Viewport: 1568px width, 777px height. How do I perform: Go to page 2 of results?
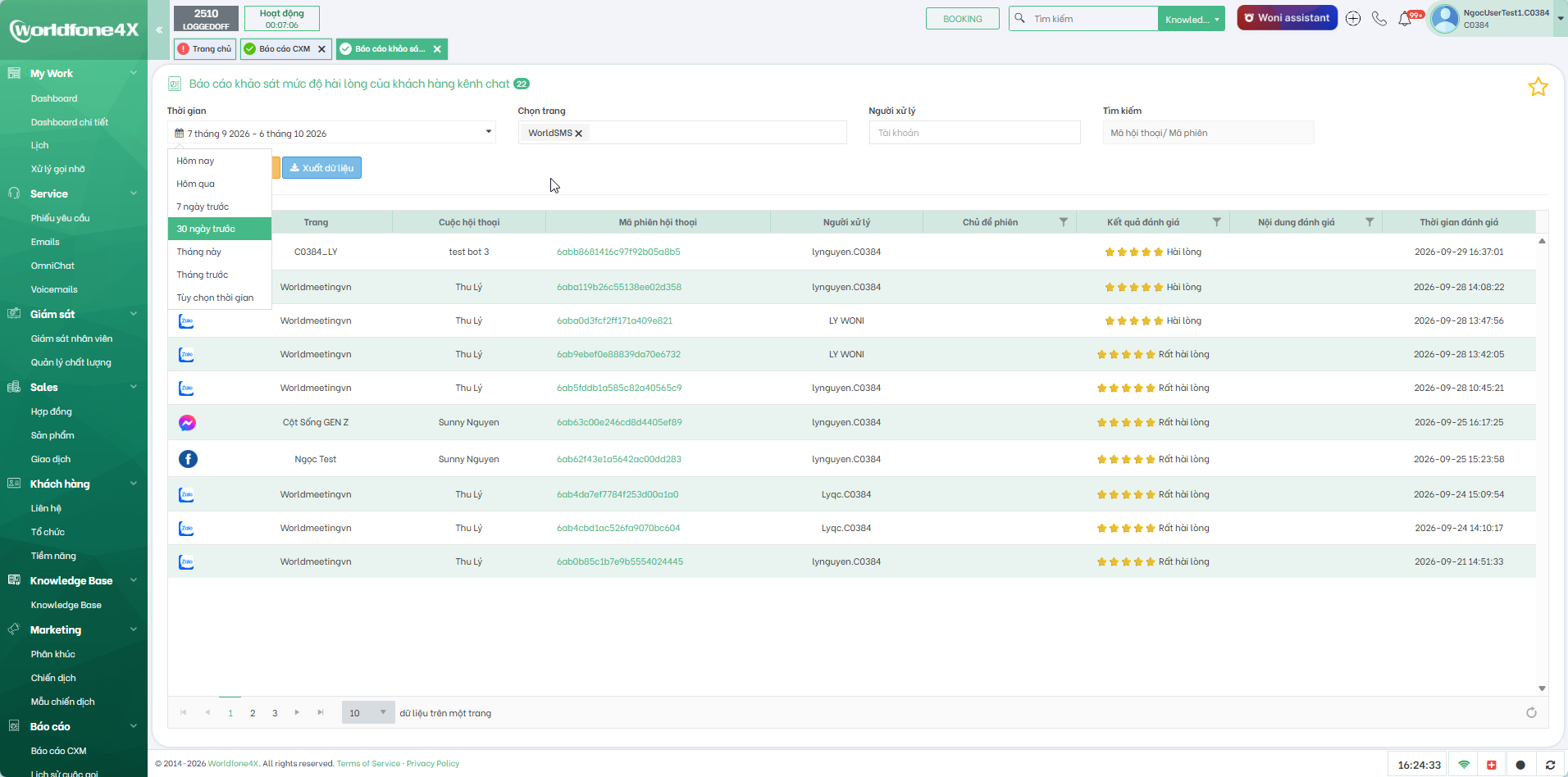253,713
